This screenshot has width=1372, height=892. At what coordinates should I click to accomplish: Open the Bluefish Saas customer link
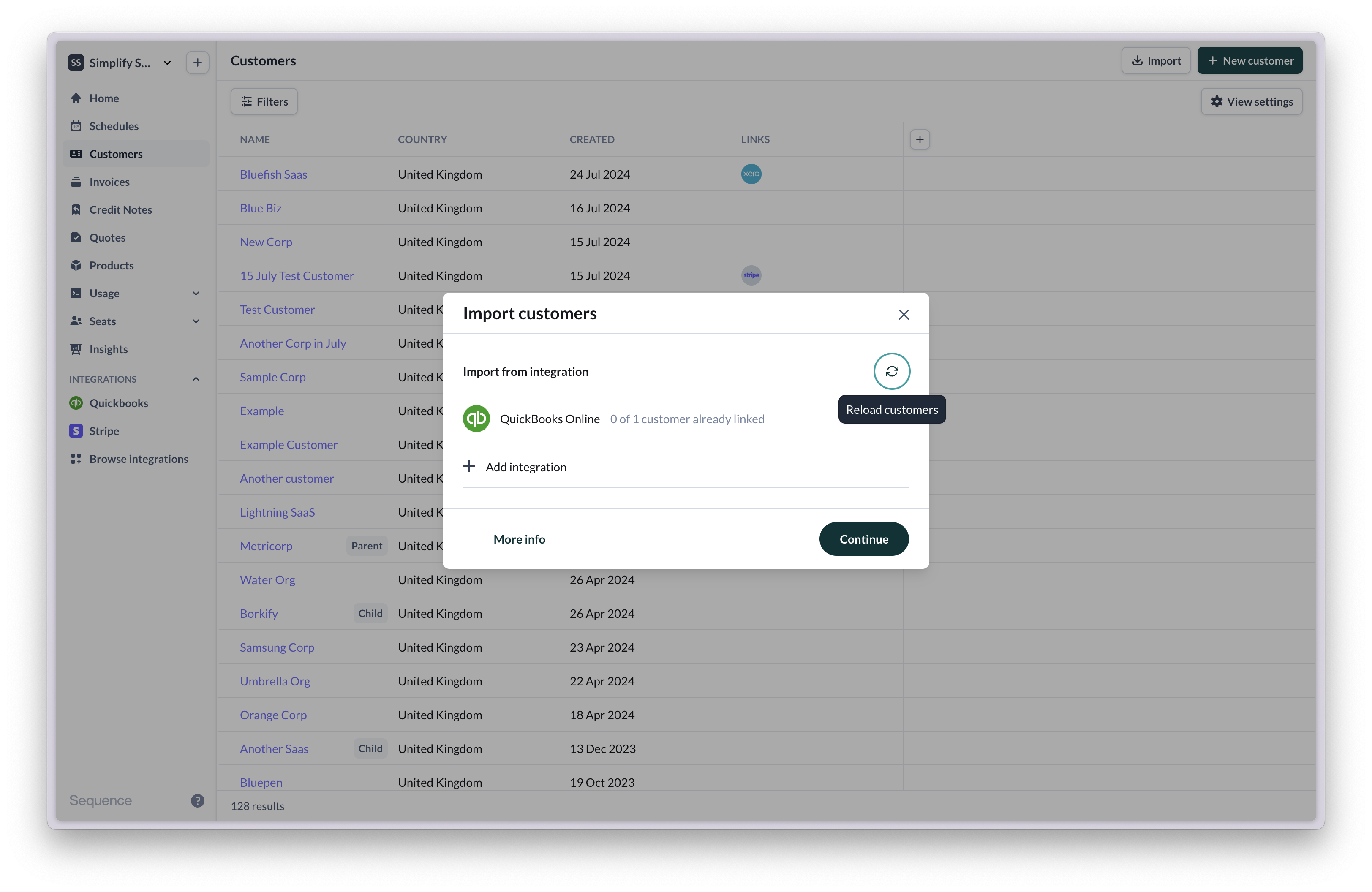coord(273,174)
